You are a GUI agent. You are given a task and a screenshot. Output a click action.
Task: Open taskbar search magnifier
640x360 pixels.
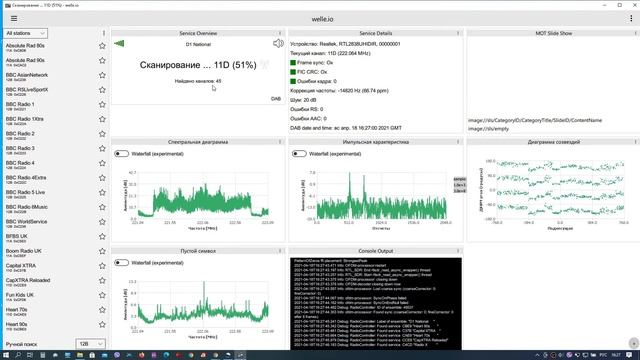coord(18,355)
